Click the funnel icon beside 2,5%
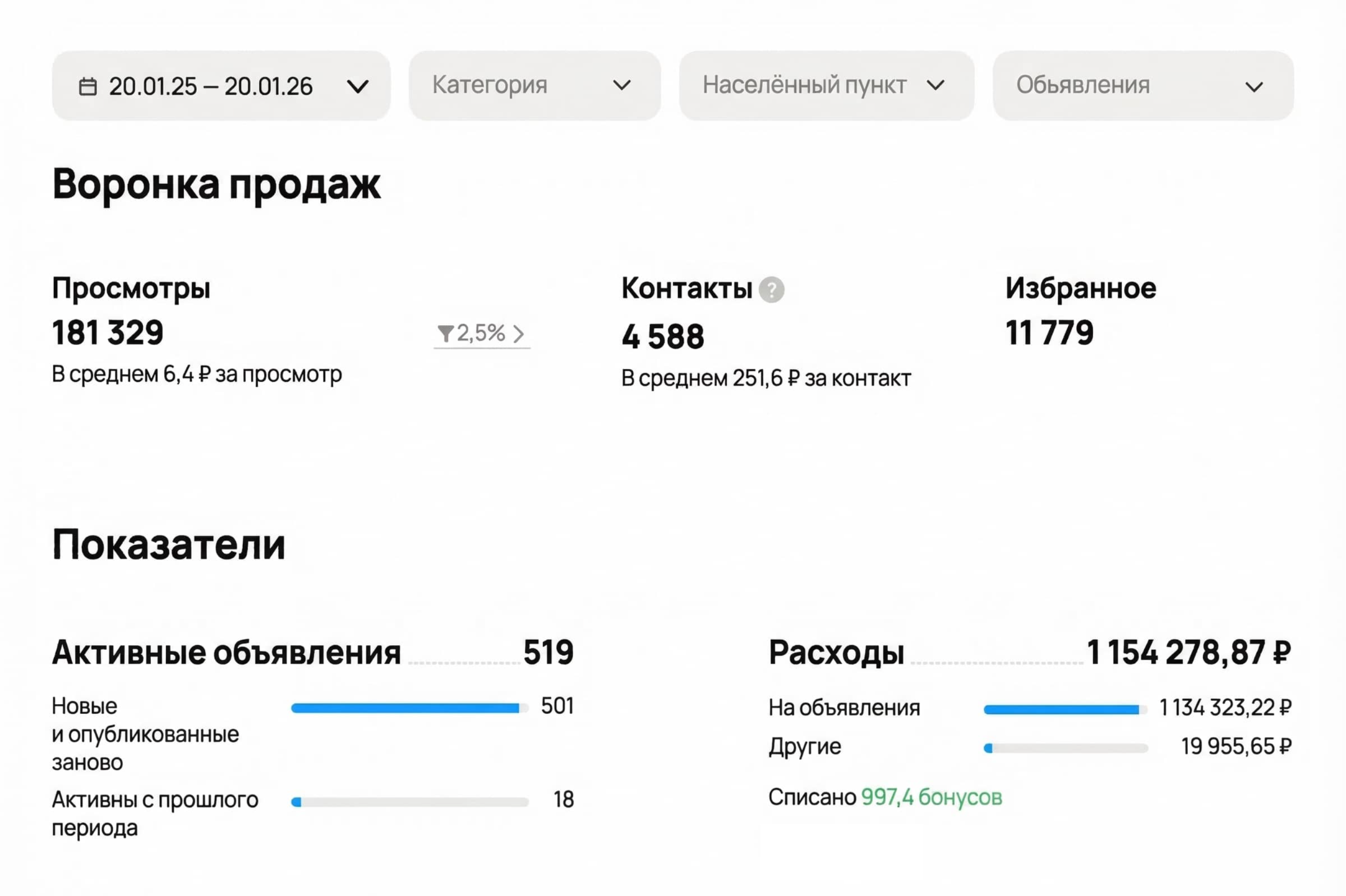This screenshot has height=896, width=1346. [445, 333]
